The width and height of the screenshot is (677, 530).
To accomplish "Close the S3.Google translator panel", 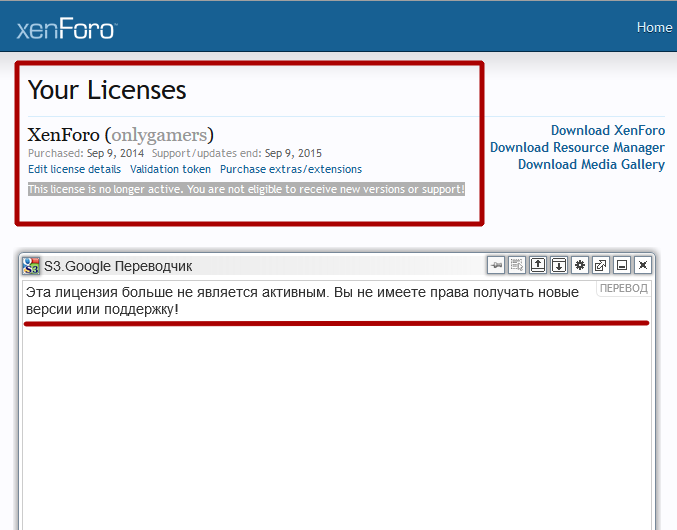I will (643, 265).
